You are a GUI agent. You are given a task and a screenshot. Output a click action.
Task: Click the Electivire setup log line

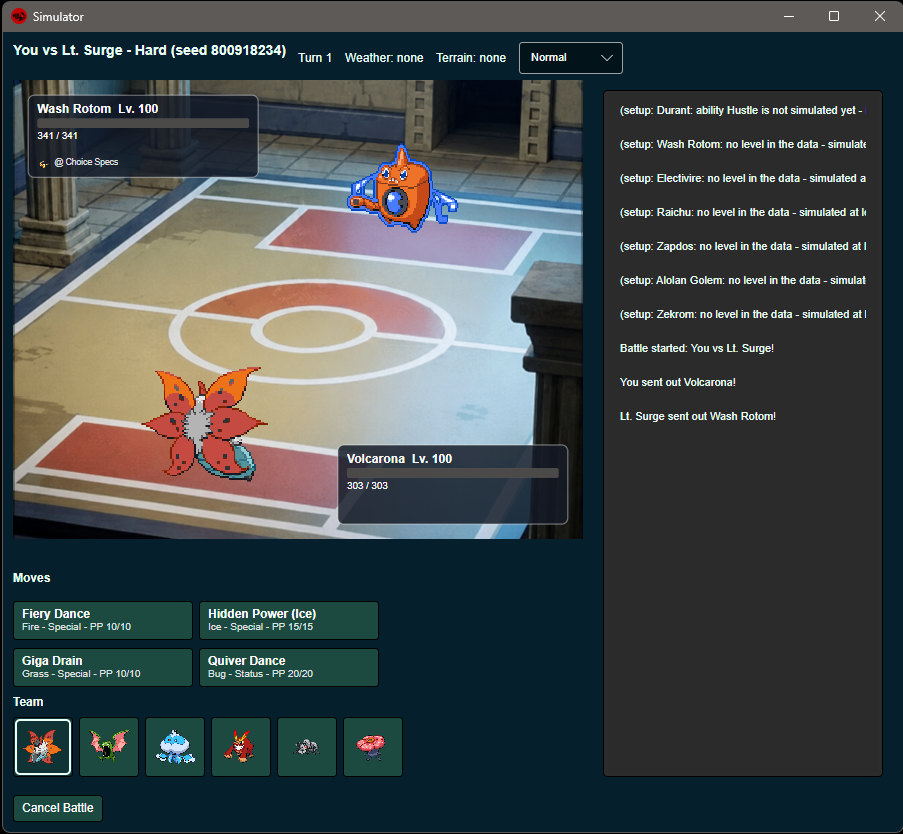tap(743, 178)
